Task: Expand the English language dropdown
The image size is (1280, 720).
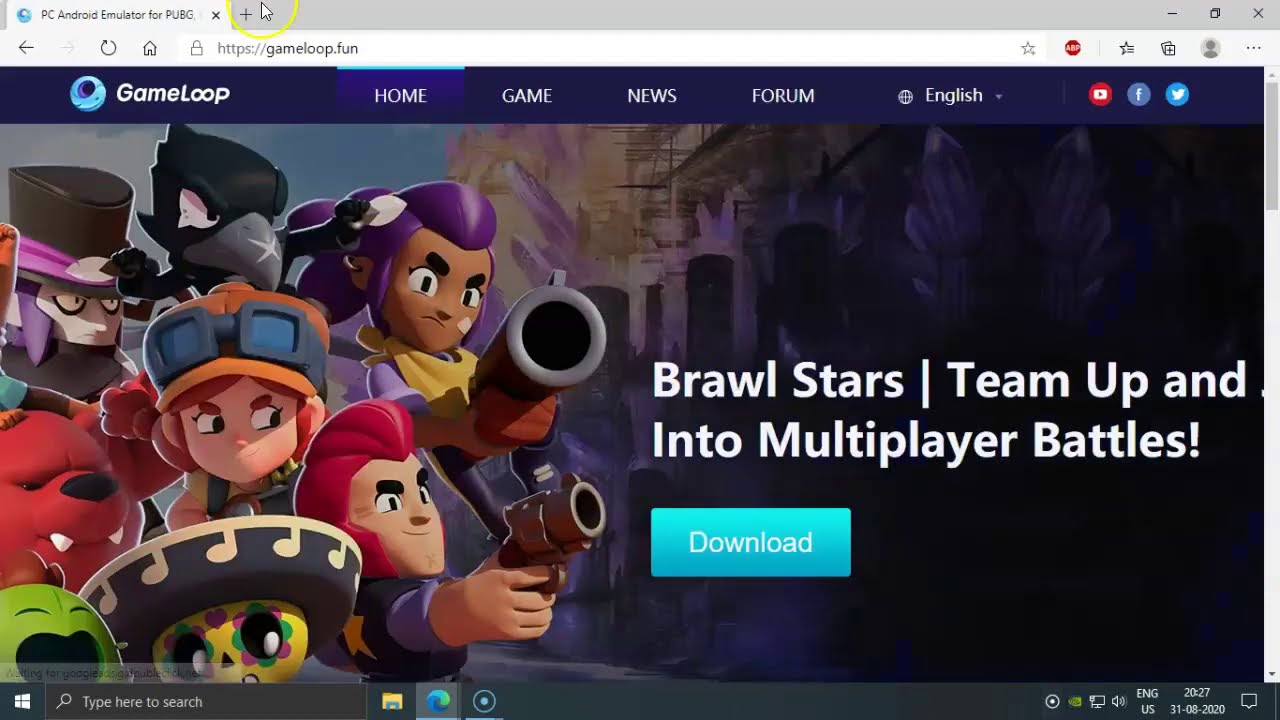Action: 950,95
